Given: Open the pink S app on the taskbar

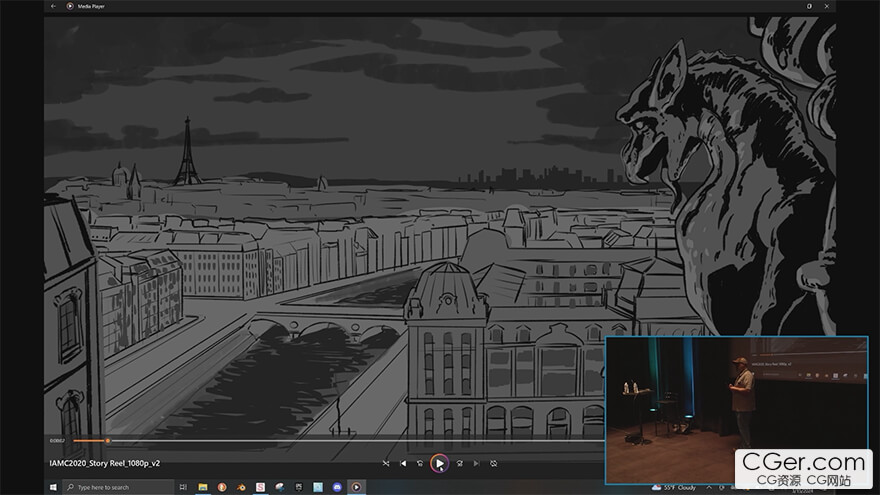Looking at the screenshot, I should [260, 487].
